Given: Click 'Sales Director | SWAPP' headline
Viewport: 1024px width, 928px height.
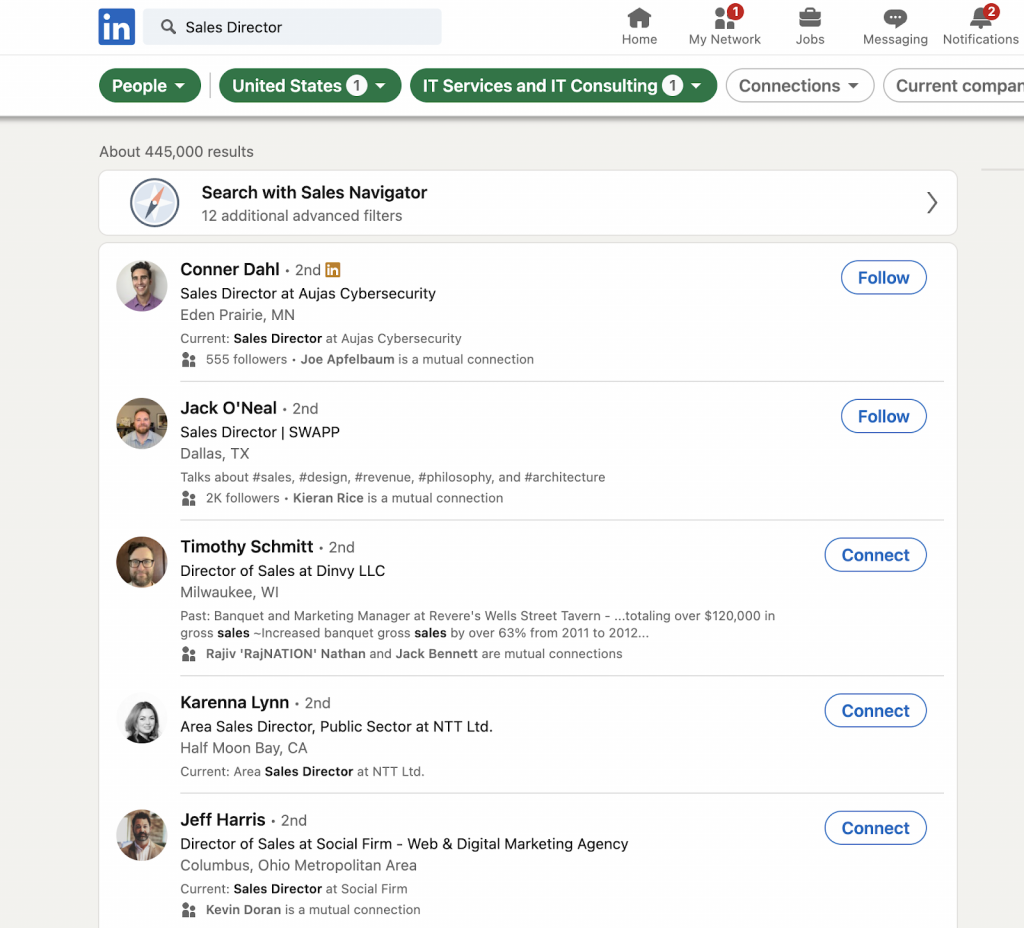Looking at the screenshot, I should click(260, 432).
